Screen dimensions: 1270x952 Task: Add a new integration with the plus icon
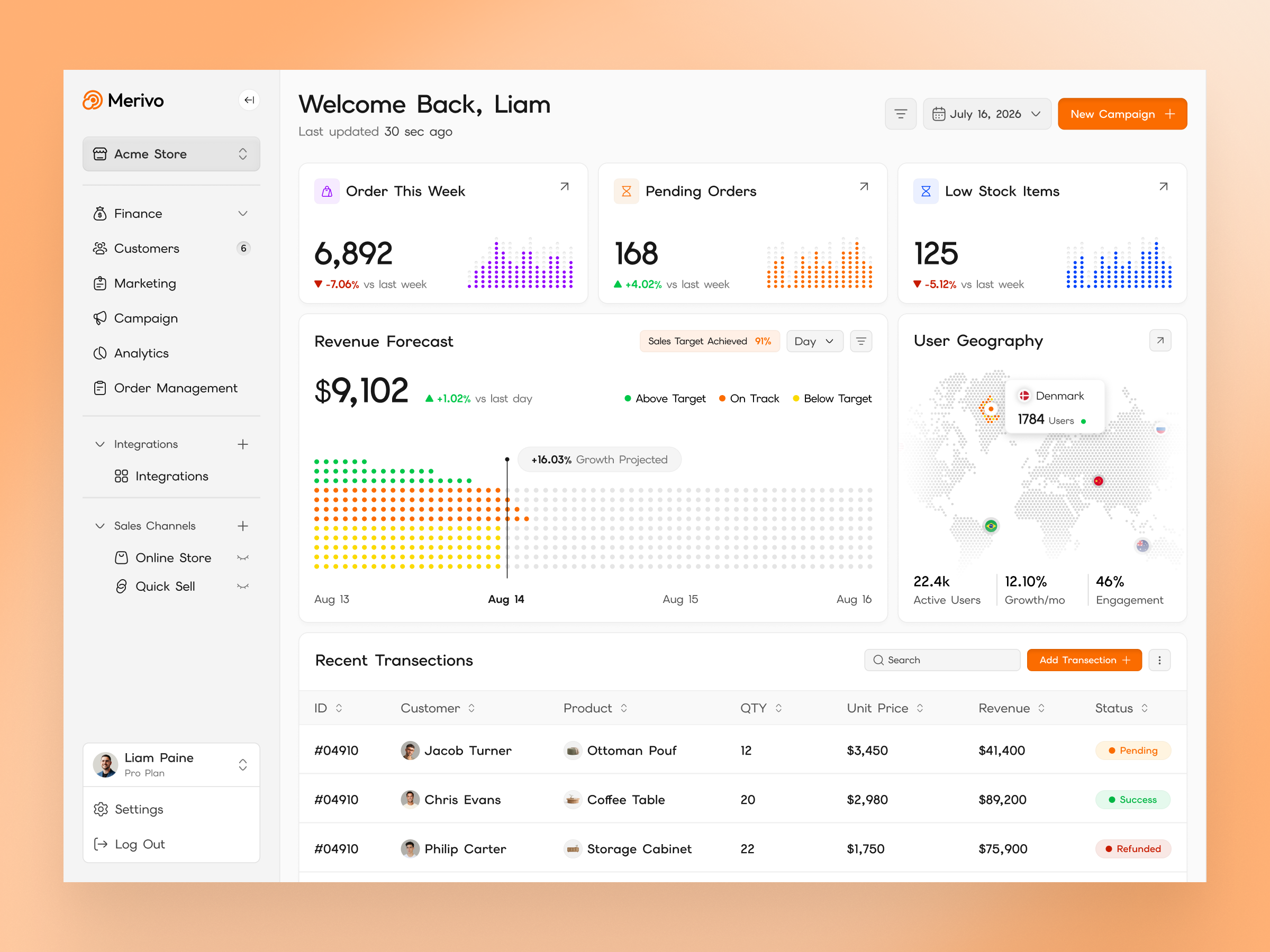243,444
